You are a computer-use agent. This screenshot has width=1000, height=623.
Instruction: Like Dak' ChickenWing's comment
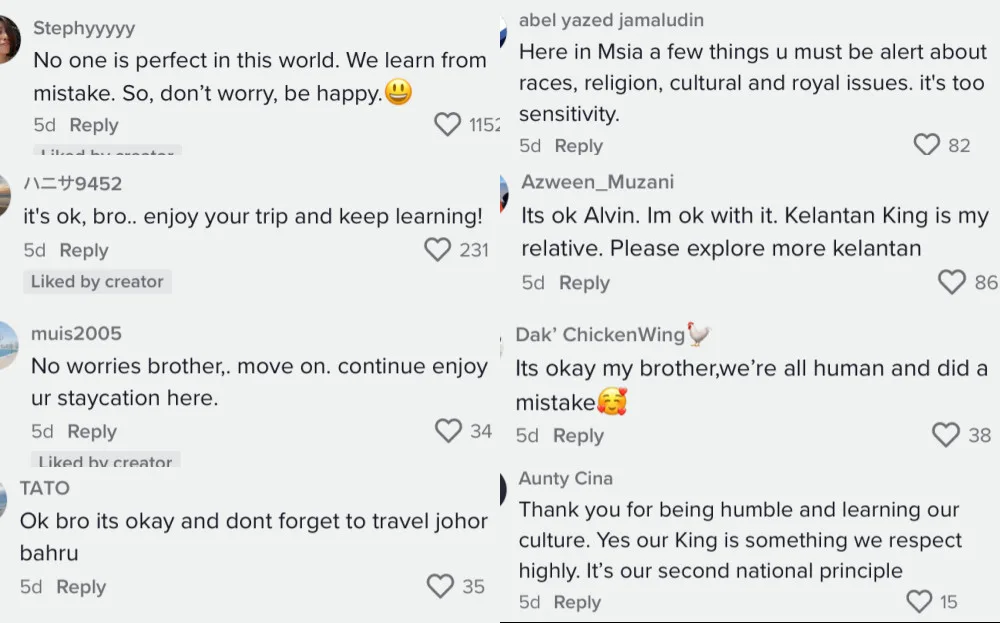tap(946, 435)
